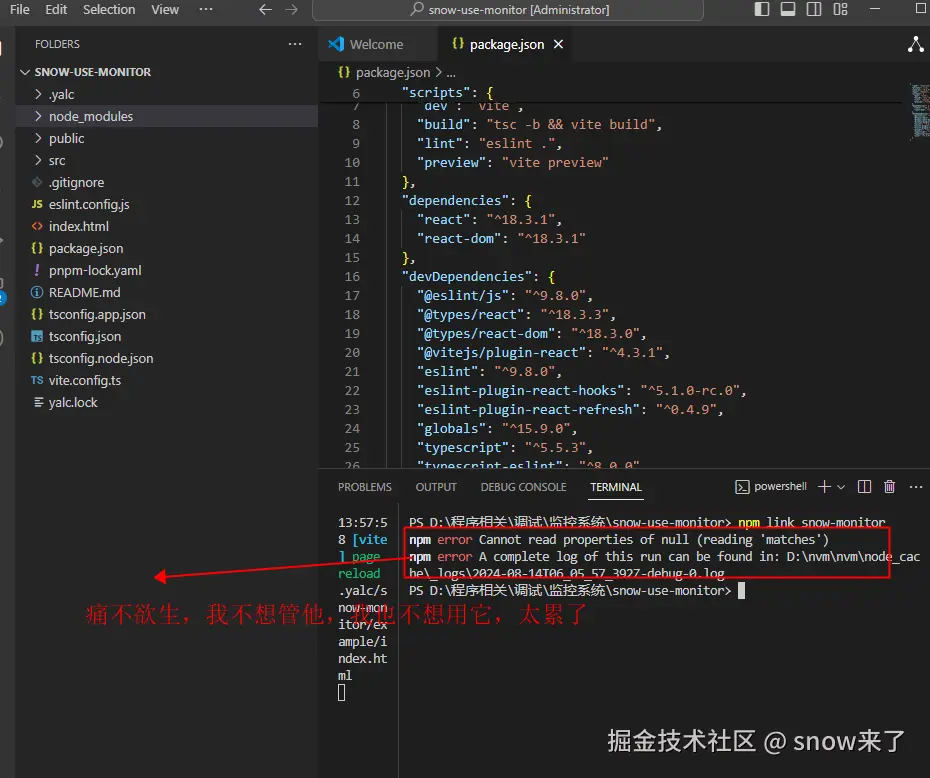Click the "devDependencies" key on line 16

tap(470, 276)
